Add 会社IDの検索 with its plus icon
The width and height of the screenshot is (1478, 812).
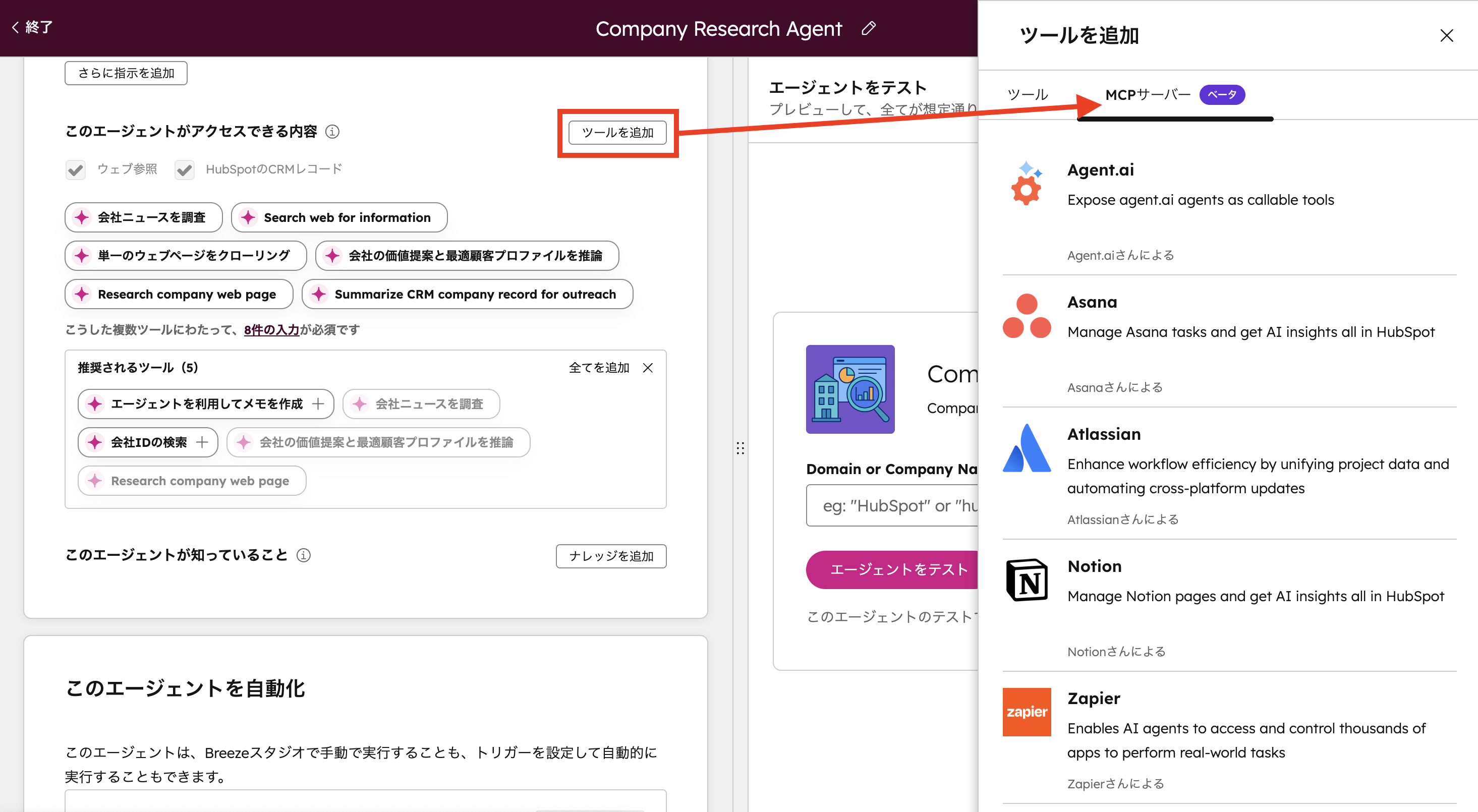202,442
